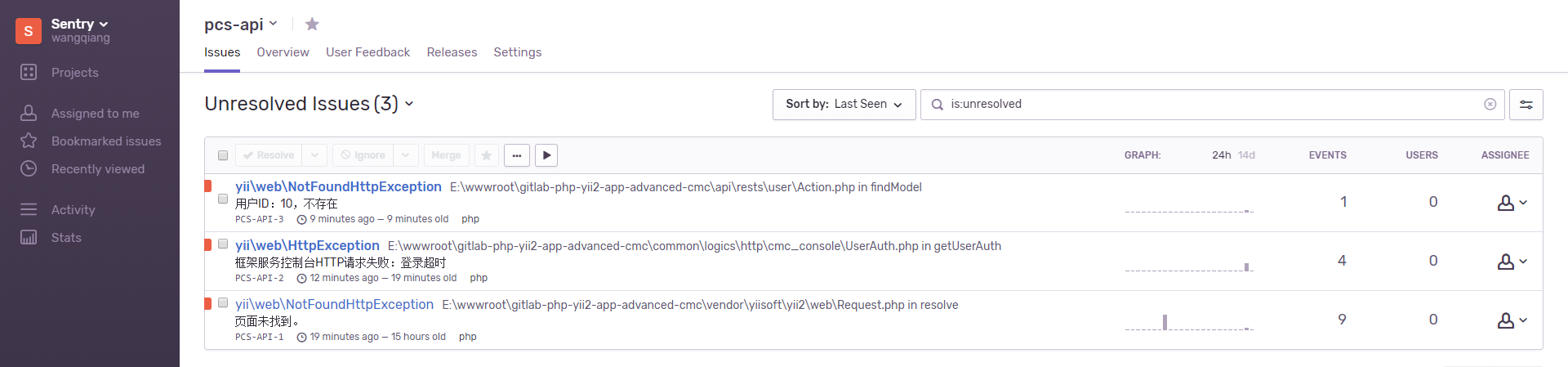Go to the User Feedback tab

(367, 52)
